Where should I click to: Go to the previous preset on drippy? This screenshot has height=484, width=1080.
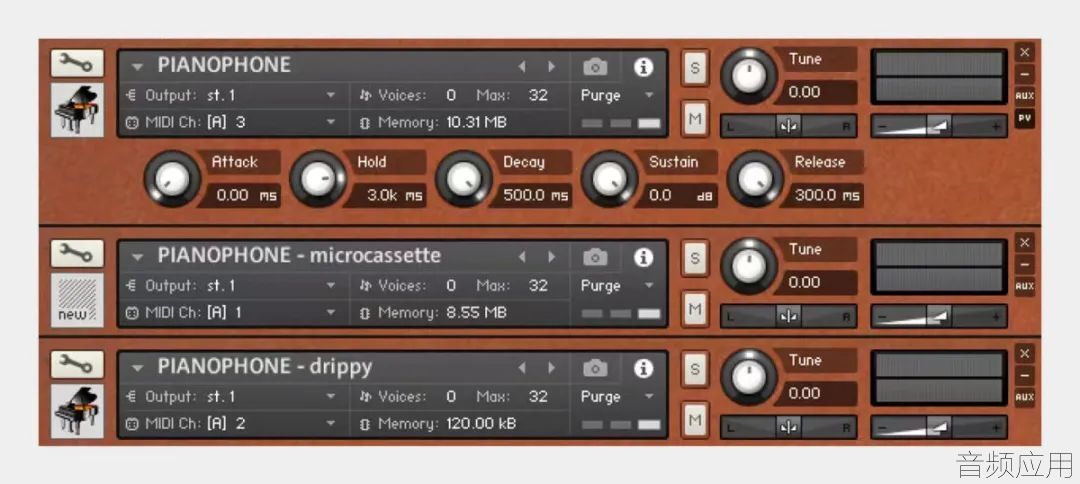(522, 368)
